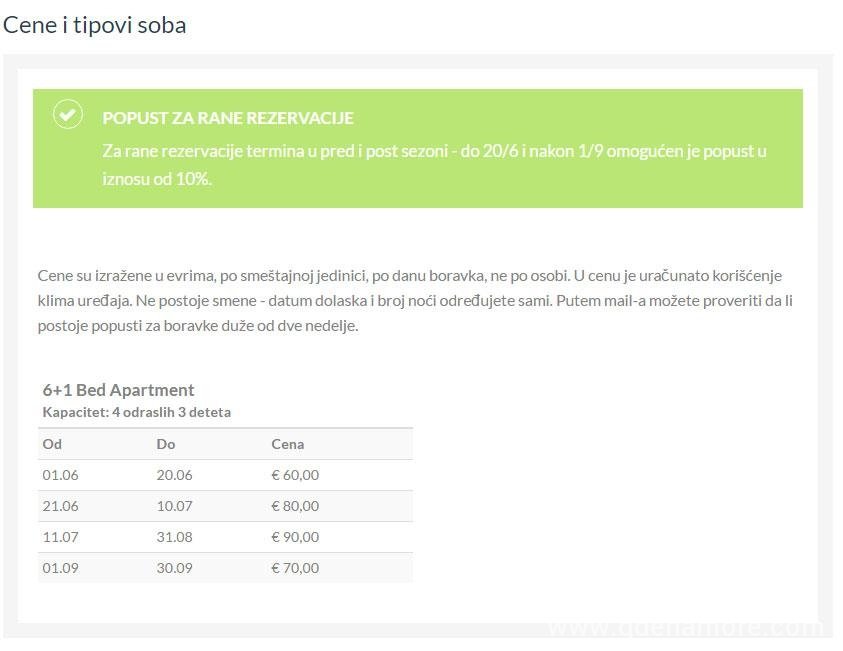Click the 'Cena' column header

click(x=287, y=444)
